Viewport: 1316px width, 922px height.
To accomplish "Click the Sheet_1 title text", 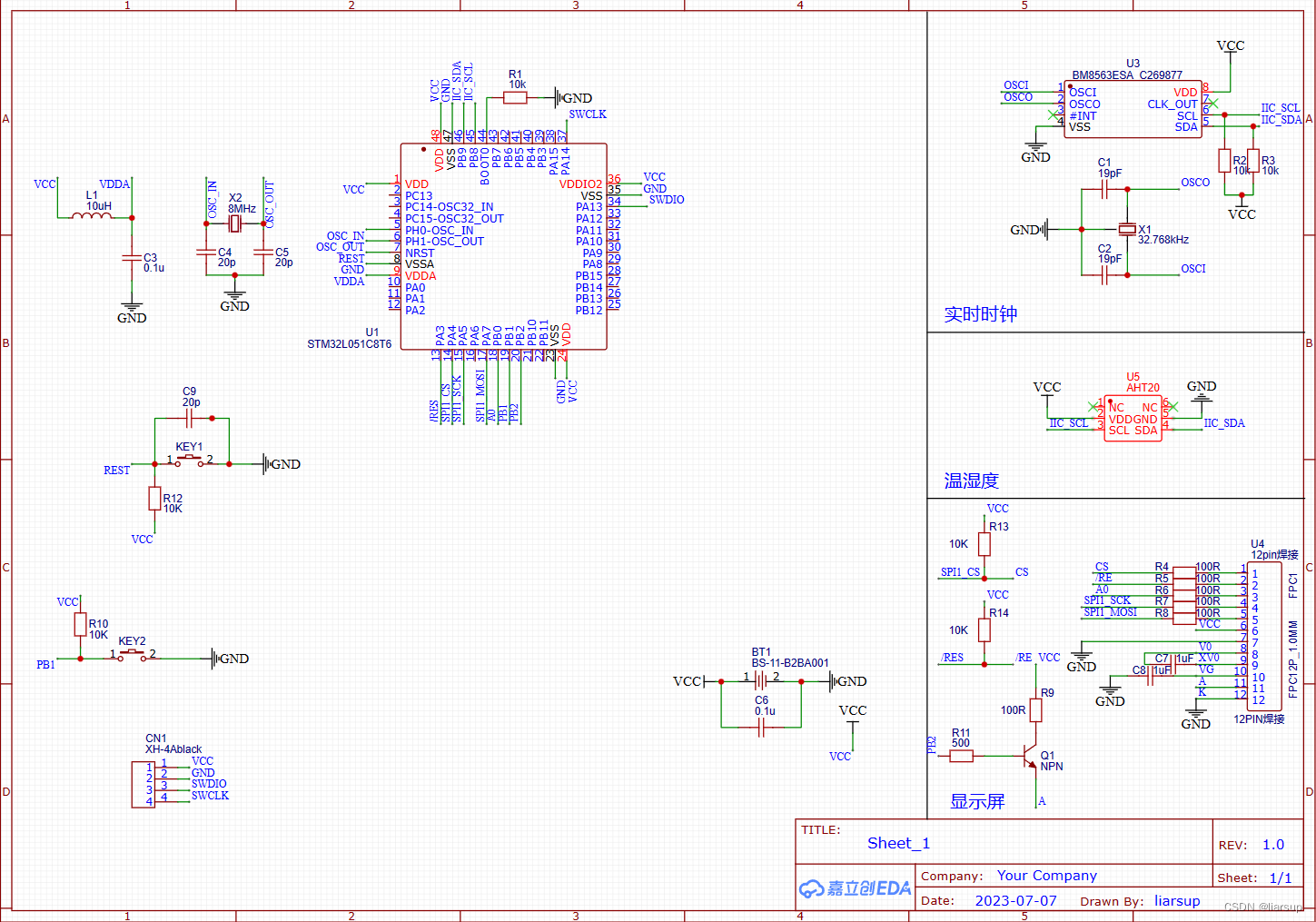I will pyautogui.click(x=898, y=843).
